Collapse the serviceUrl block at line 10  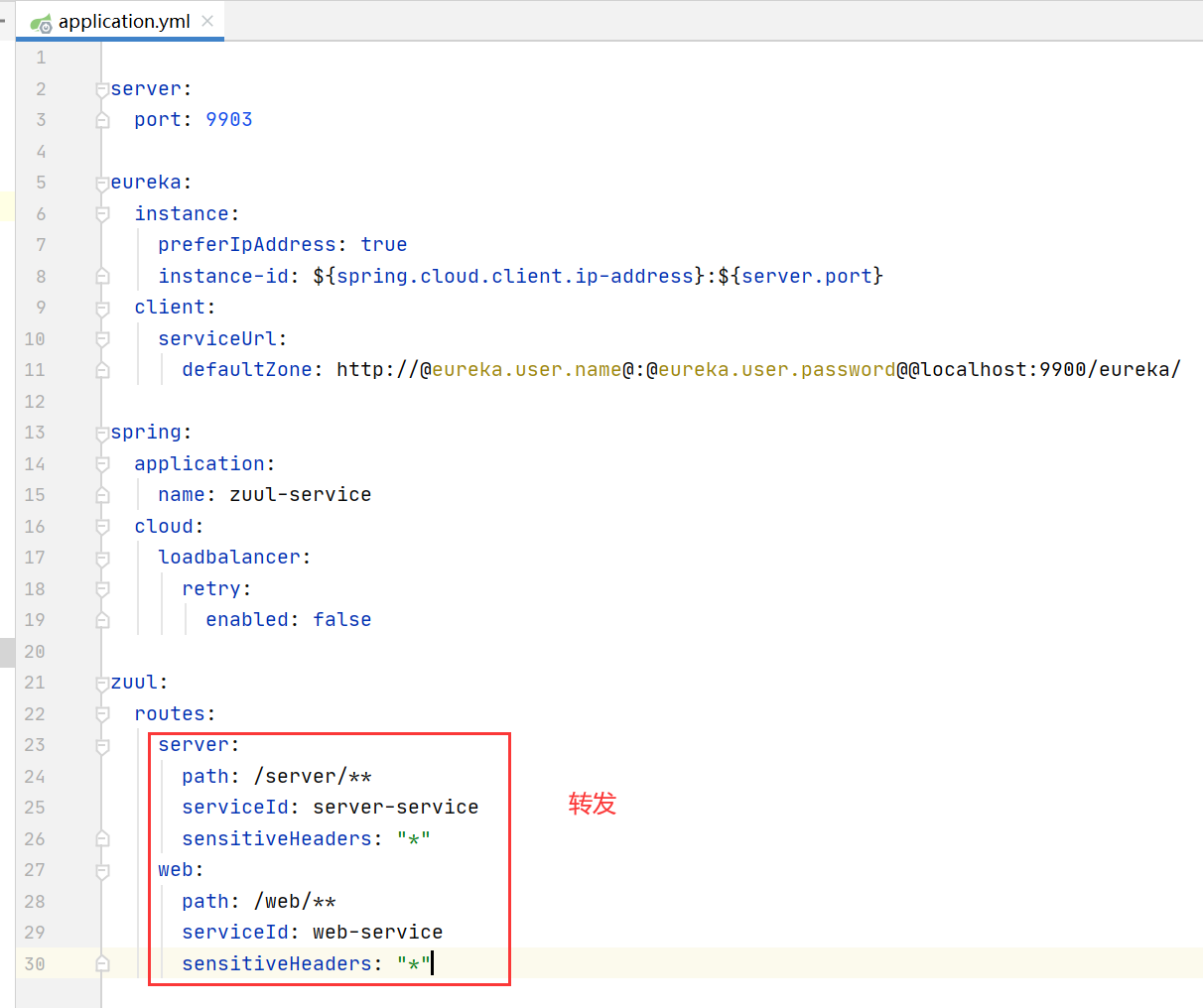click(x=102, y=339)
